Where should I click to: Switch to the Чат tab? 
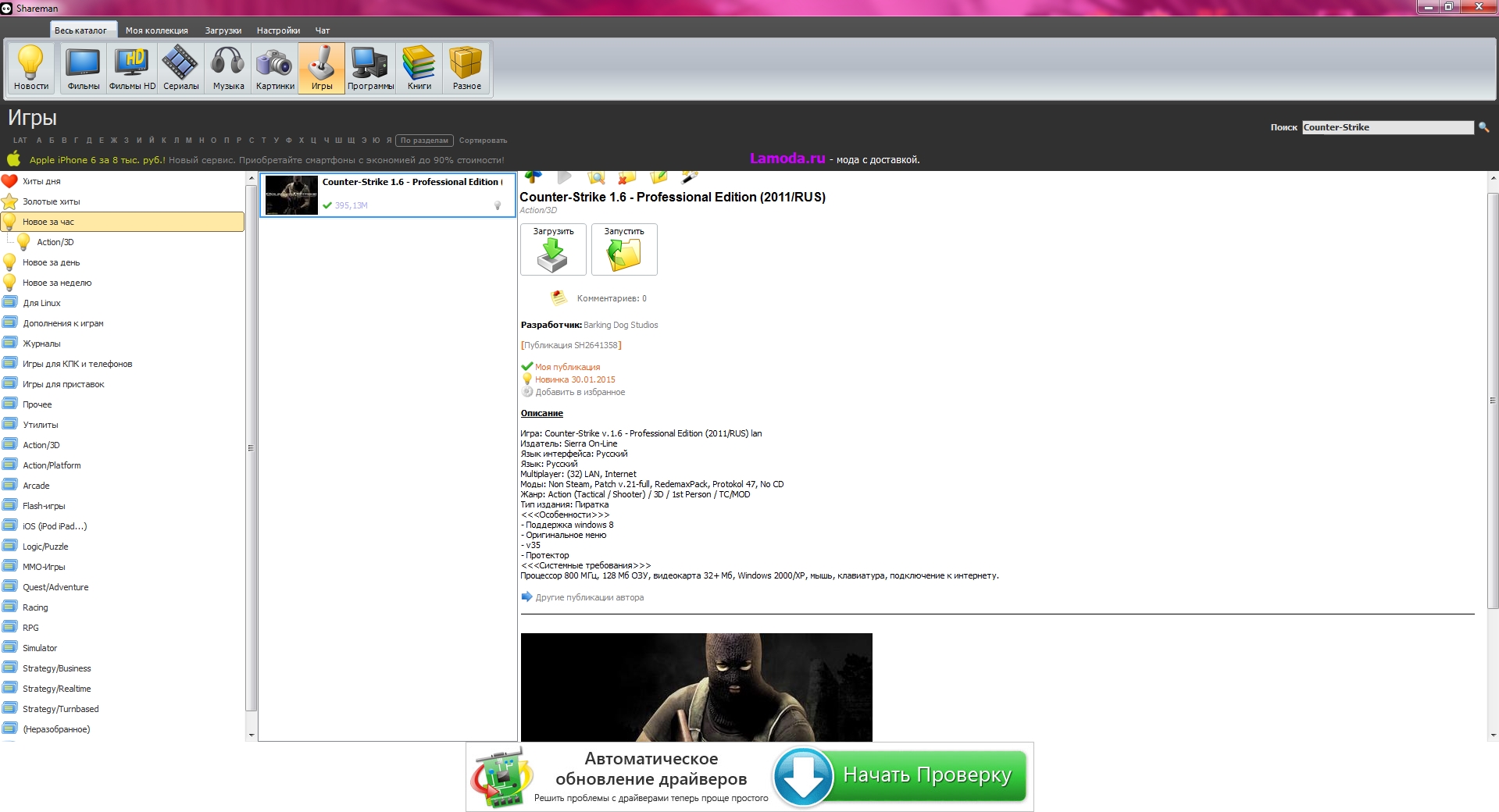[323, 30]
